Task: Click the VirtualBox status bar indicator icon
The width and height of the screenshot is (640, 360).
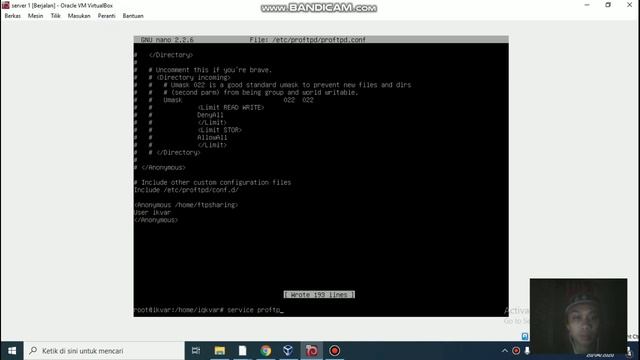Action: point(525,336)
